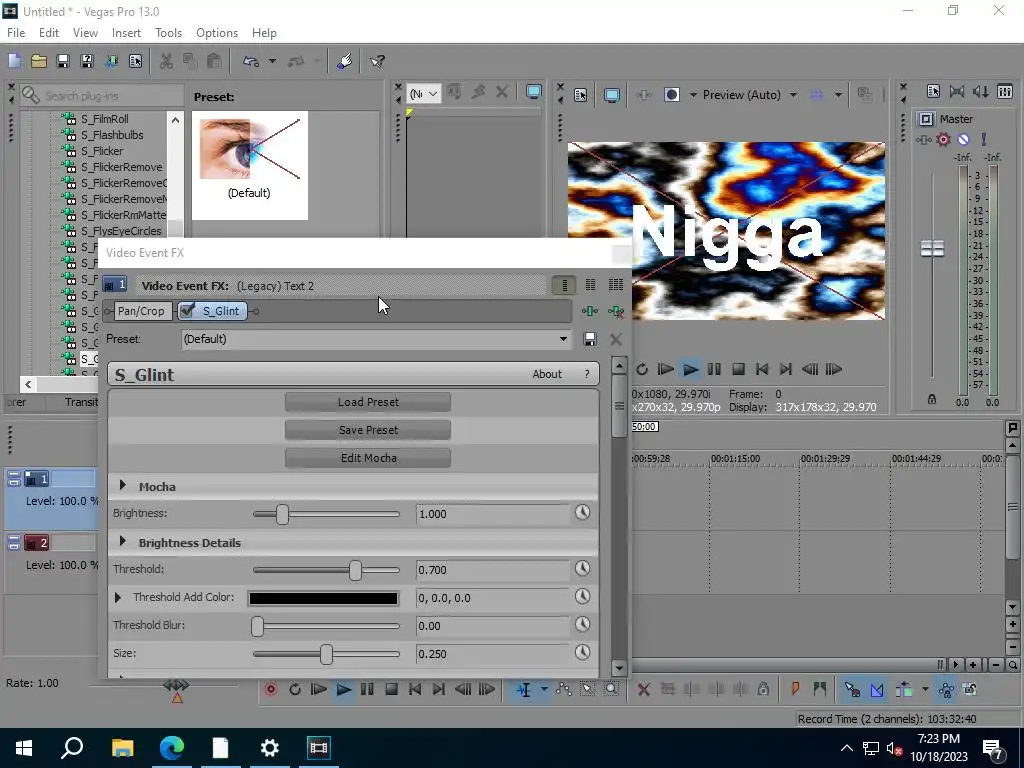Open the Preview (Auto) quality dropdown
The height and width of the screenshot is (768, 1024).
coord(793,95)
